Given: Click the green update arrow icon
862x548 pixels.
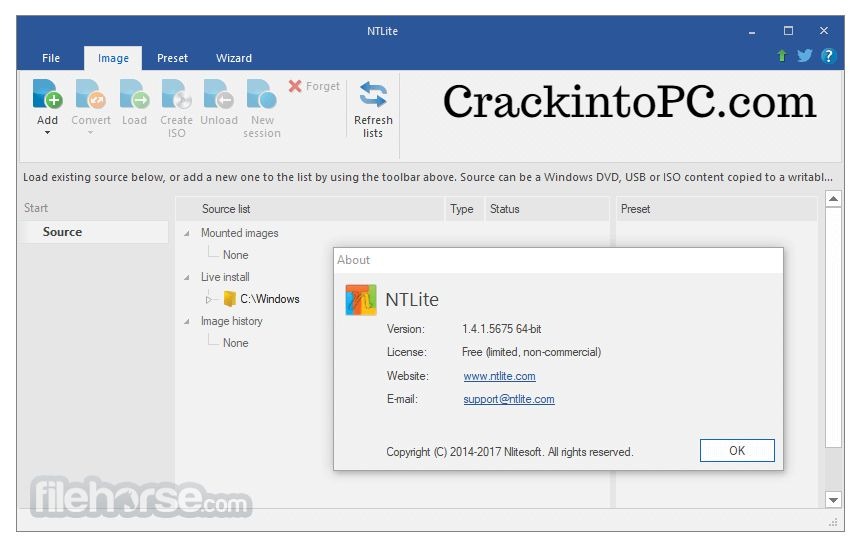Looking at the screenshot, I should tap(782, 56).
